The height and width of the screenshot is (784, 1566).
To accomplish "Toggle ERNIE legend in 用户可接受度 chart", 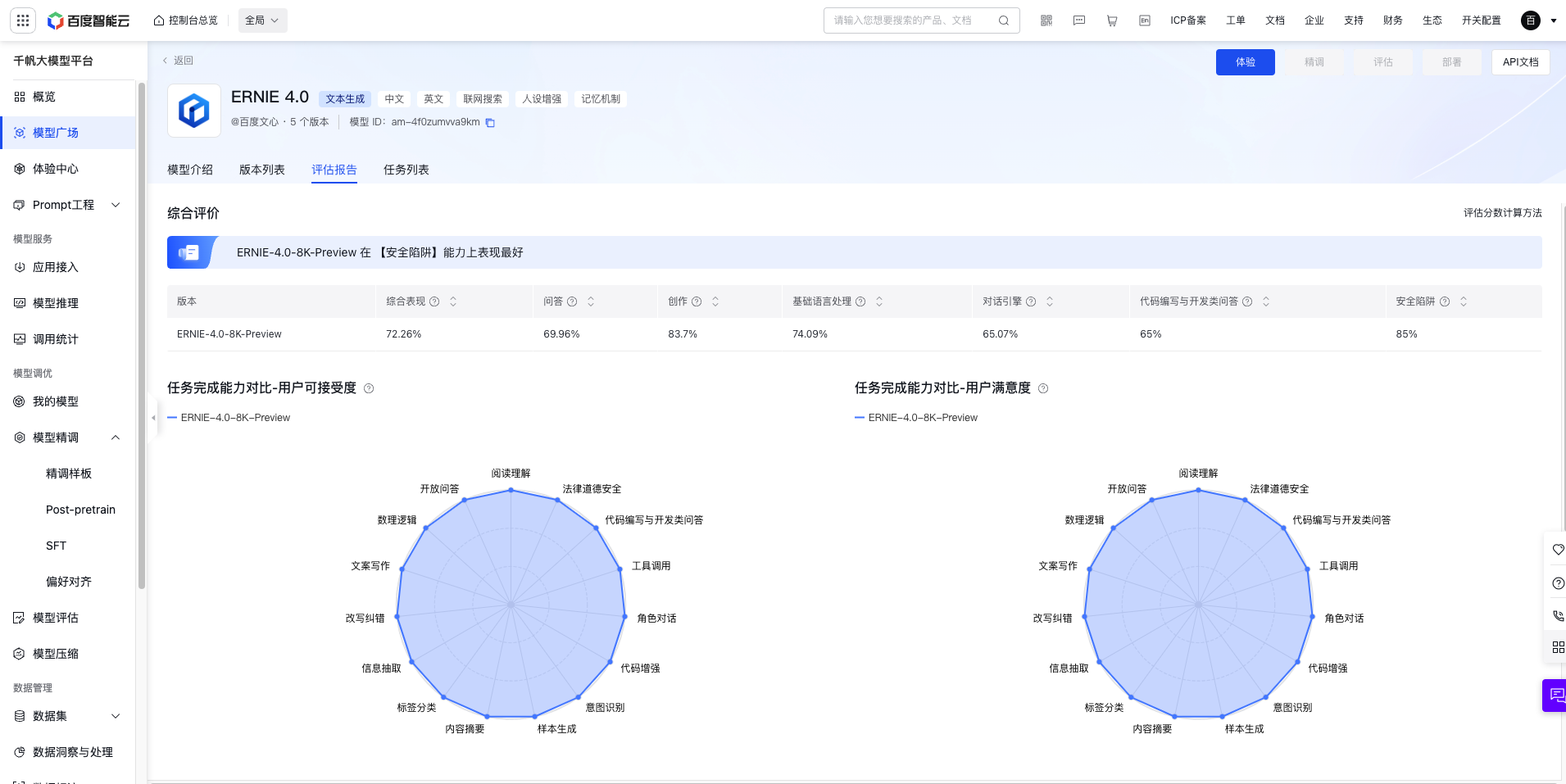I will (229, 418).
